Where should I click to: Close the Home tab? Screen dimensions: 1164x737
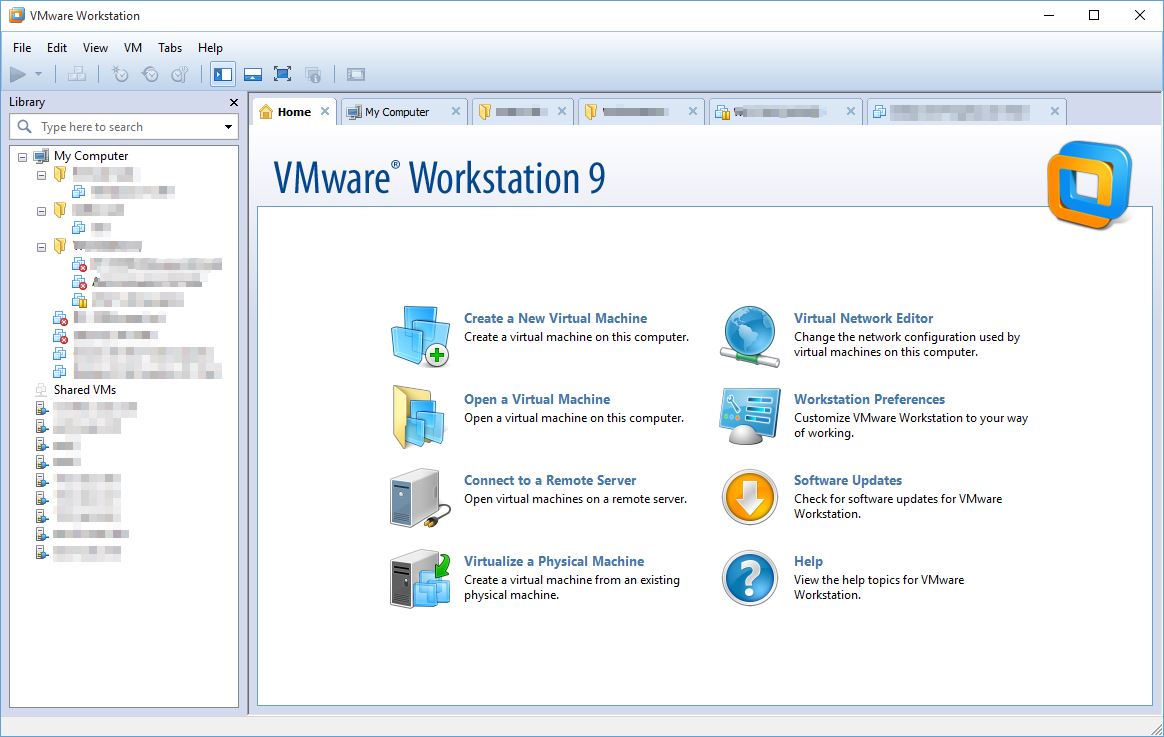tap(324, 111)
